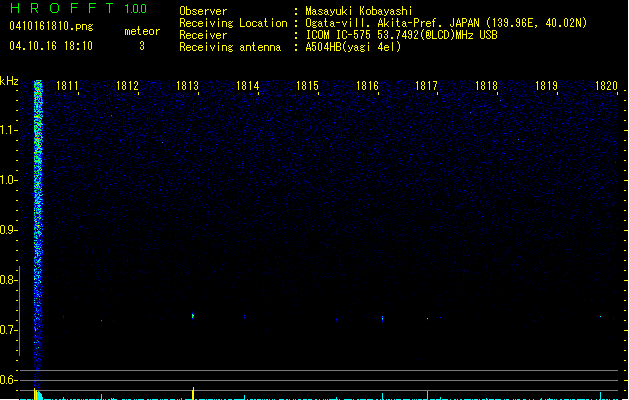This screenshot has height=400, width=629.
Task: Click the meteor count label
Action: pos(142,31)
